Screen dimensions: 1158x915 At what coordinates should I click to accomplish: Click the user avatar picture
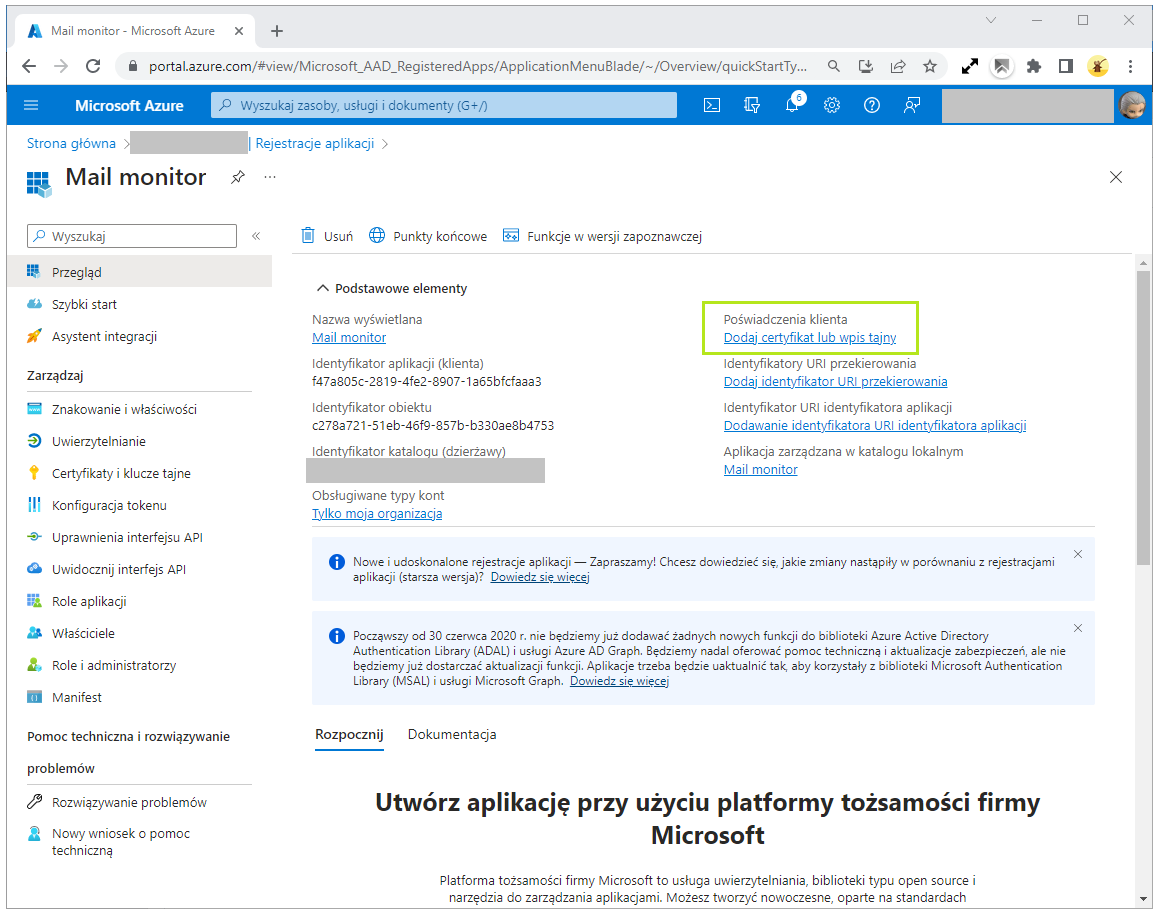click(1132, 106)
